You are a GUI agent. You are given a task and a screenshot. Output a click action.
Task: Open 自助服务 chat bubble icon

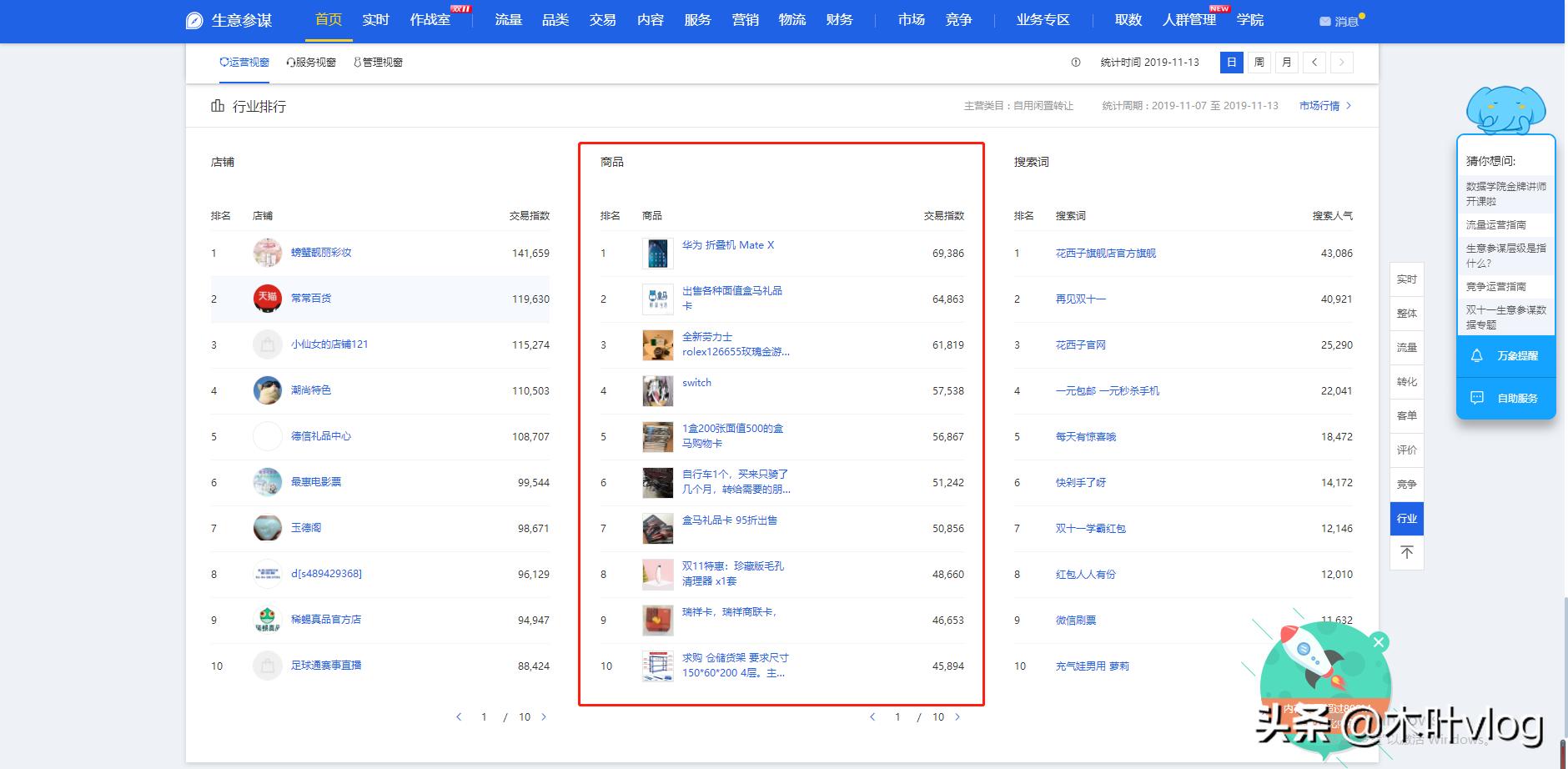click(1476, 398)
